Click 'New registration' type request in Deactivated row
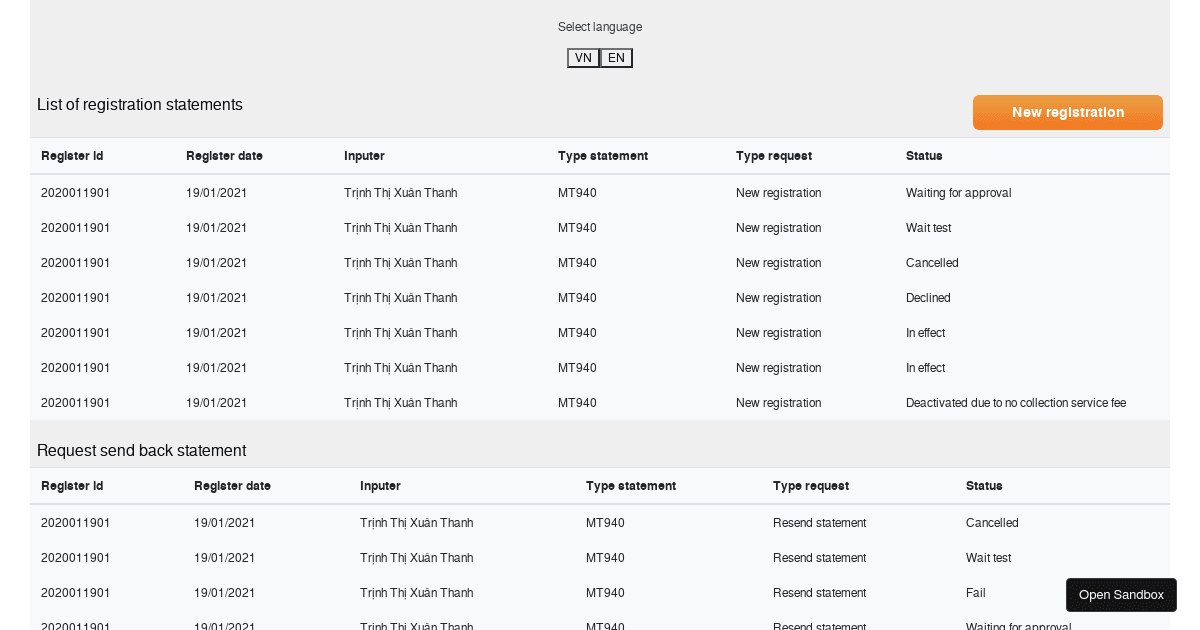 click(x=779, y=403)
